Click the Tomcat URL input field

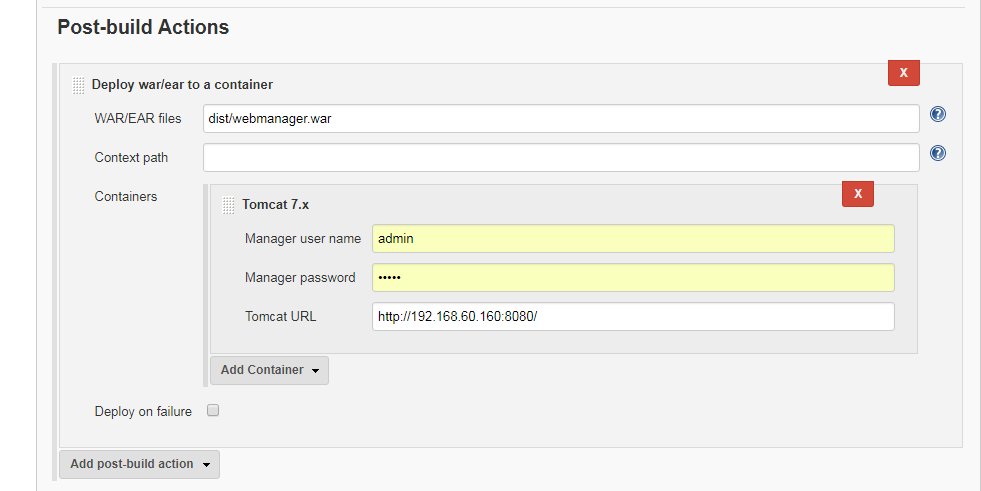pyautogui.click(x=633, y=316)
